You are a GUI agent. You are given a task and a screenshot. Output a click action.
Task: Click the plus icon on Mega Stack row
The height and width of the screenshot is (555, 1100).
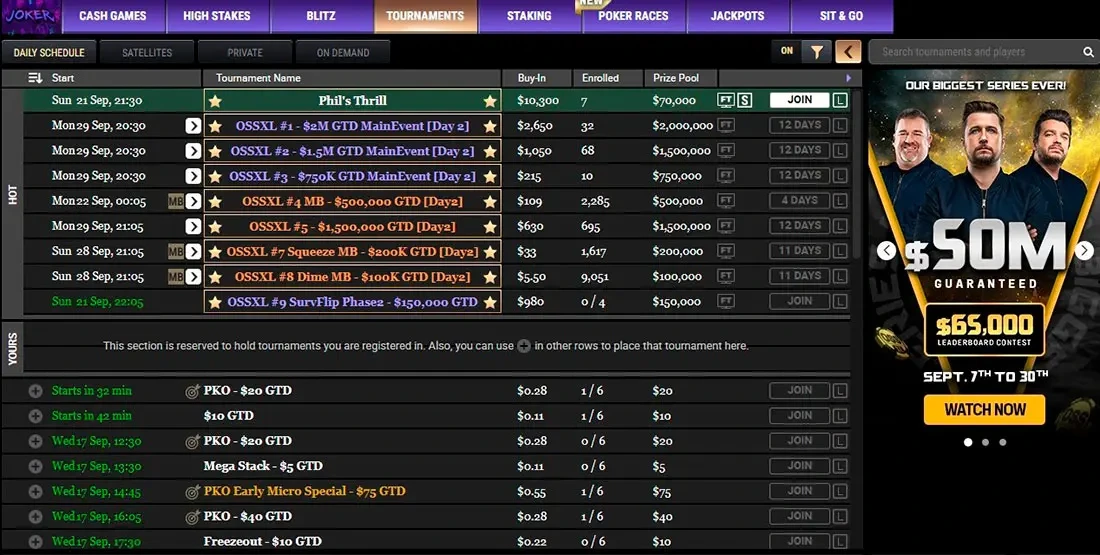click(36, 466)
